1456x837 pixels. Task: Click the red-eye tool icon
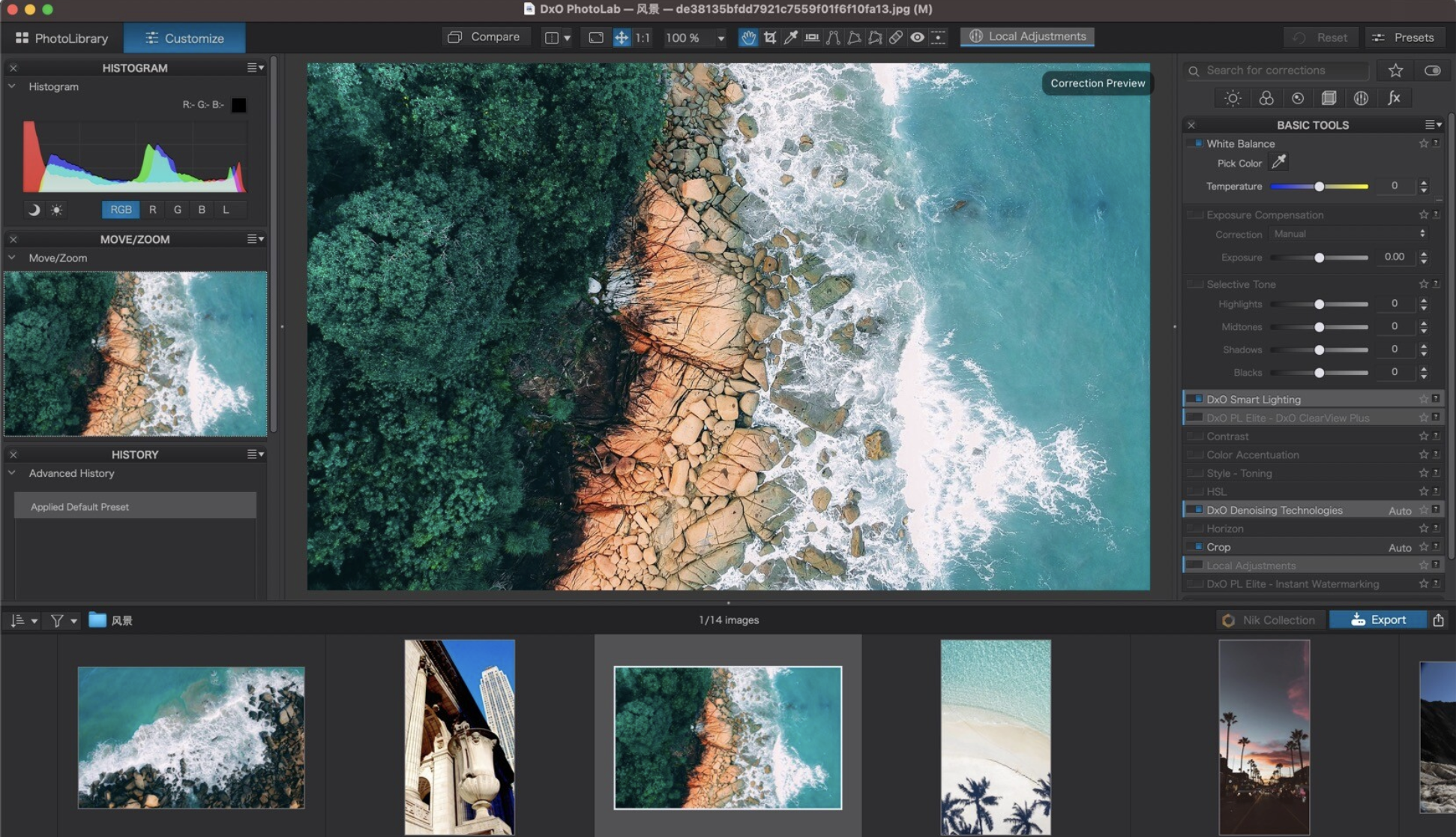pos(917,37)
